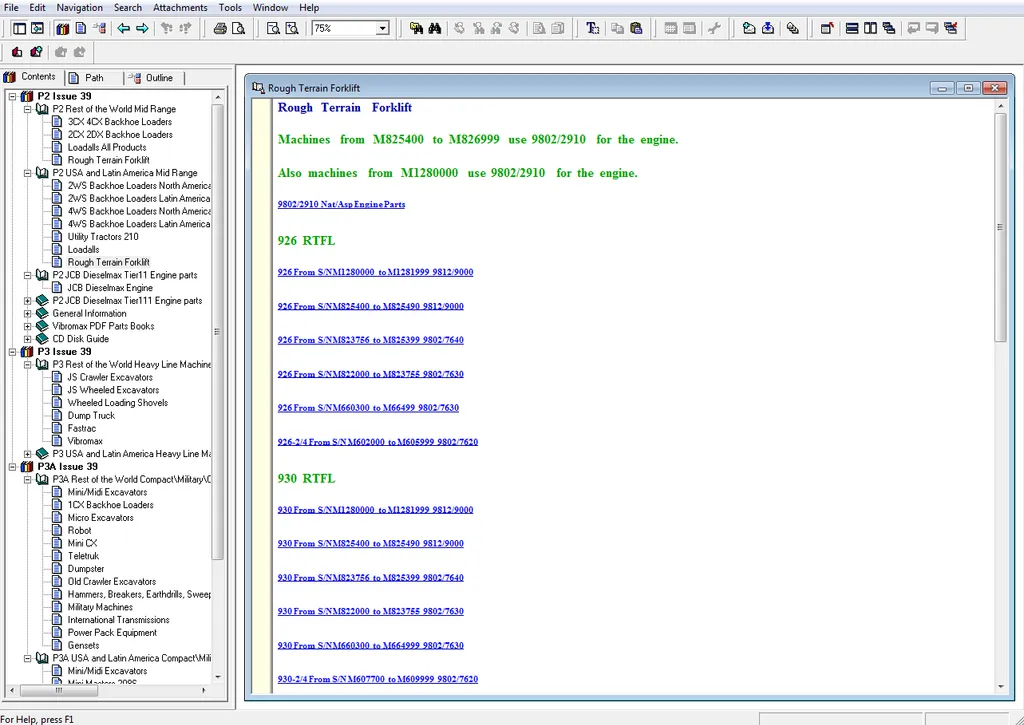The image size is (1024, 725).
Task: Click the add bookmark icon with star
Action: point(37,52)
